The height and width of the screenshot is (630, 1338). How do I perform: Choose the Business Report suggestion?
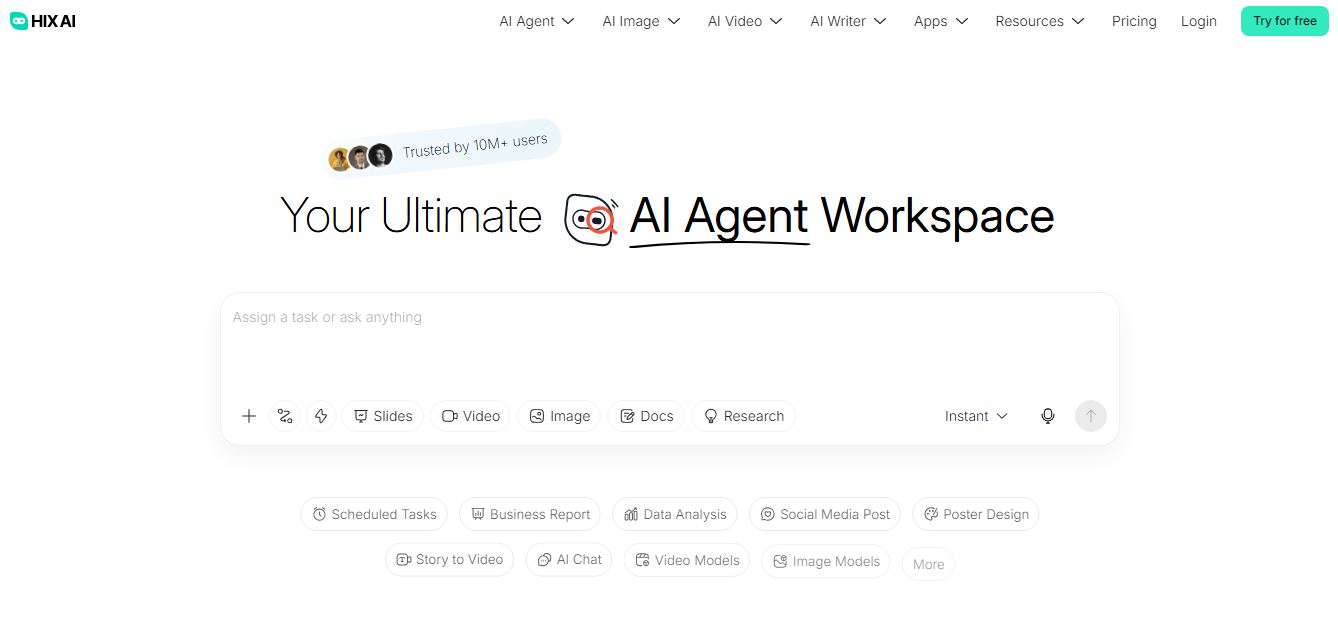click(x=530, y=514)
